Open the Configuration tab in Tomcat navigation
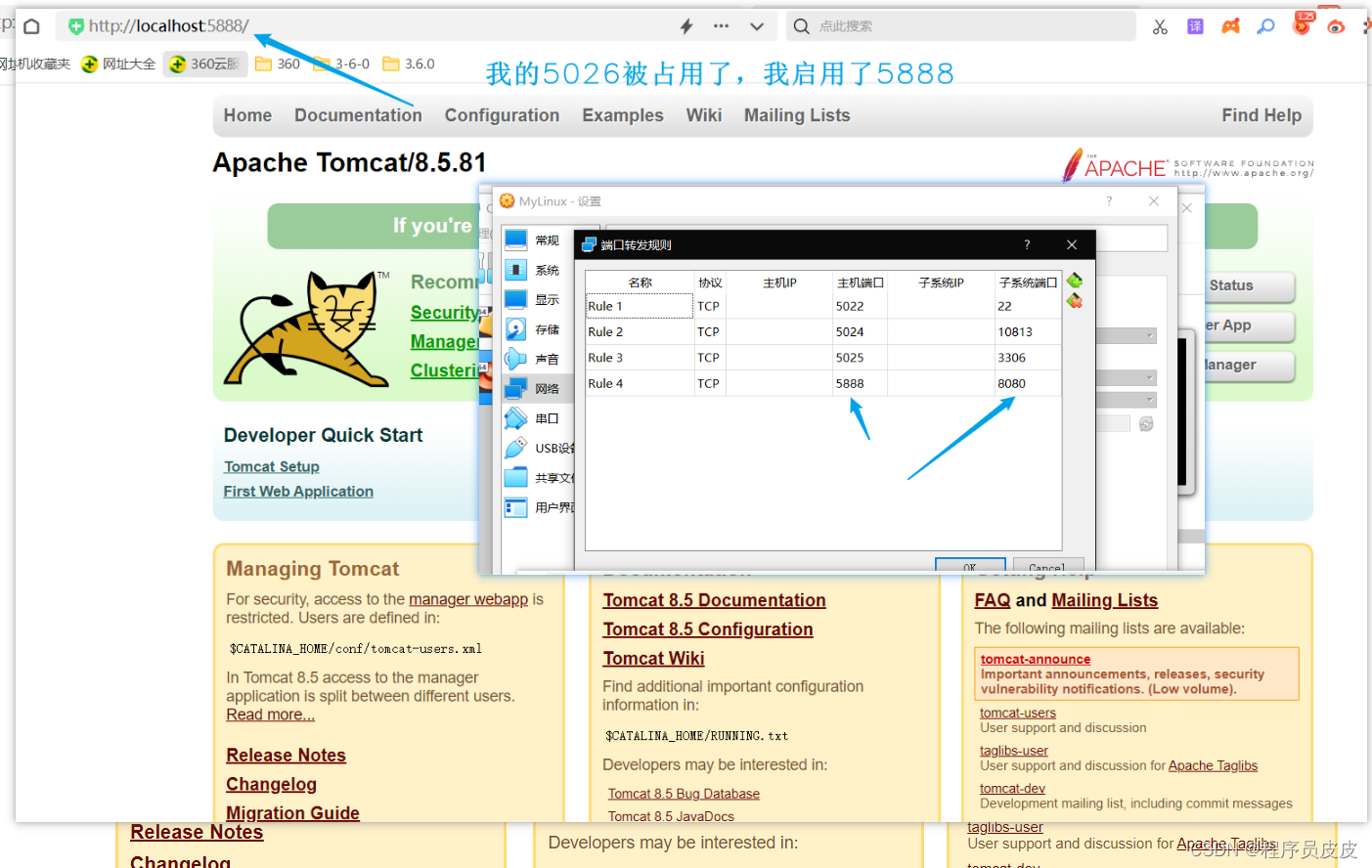Screen dimensions: 1372x868 pos(502,115)
